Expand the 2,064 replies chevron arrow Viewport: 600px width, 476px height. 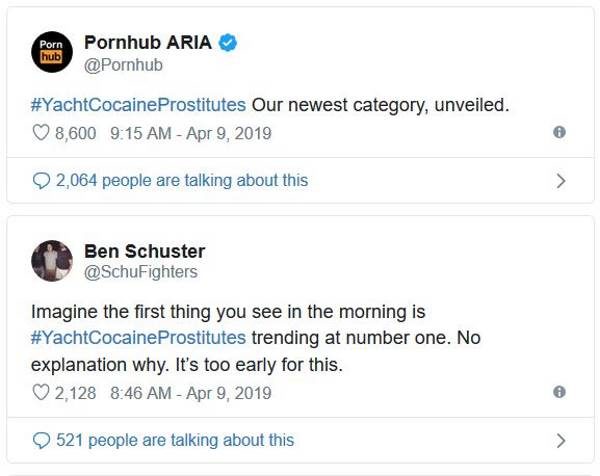coord(561,181)
